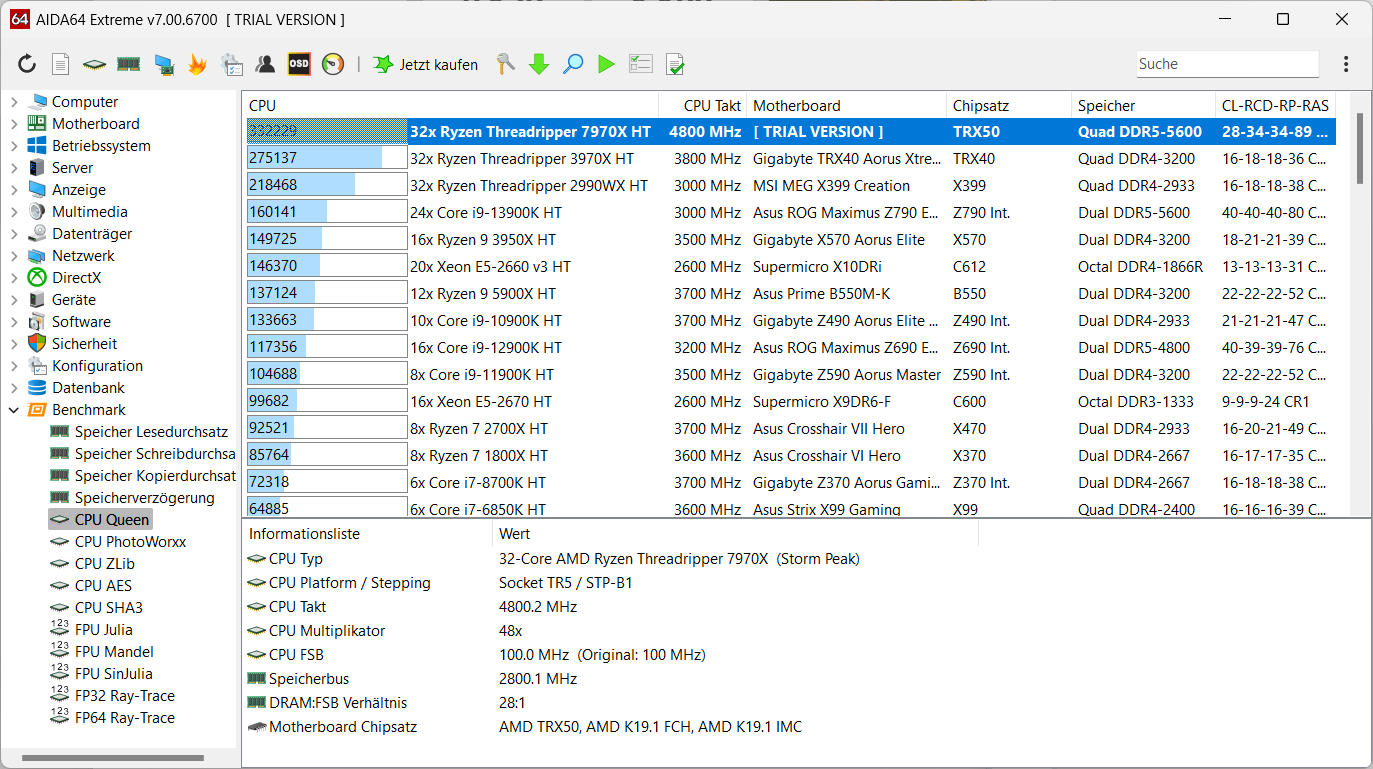Click the RAM module toolbar icon
Viewport: 1373px width, 769px height.
tap(128, 64)
